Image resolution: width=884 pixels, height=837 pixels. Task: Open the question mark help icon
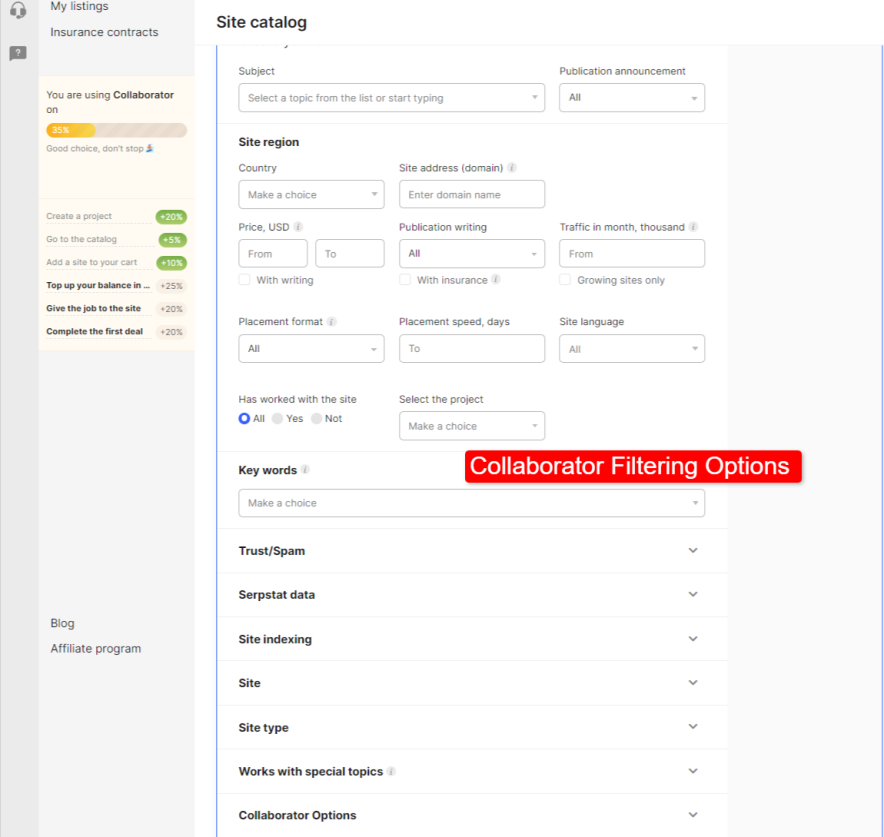pos(17,52)
